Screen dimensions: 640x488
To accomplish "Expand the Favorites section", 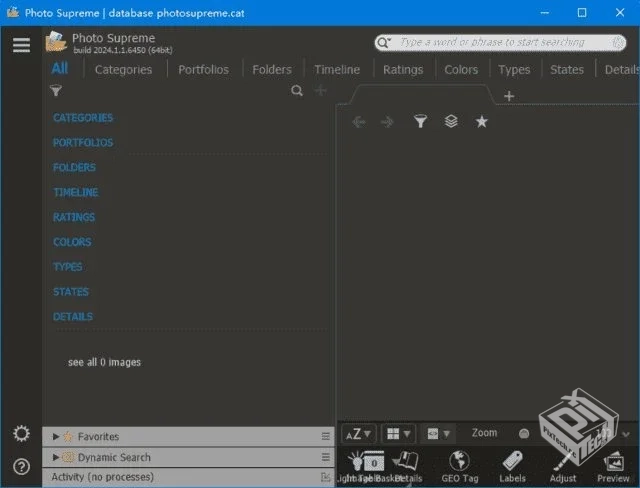I will pos(56,437).
